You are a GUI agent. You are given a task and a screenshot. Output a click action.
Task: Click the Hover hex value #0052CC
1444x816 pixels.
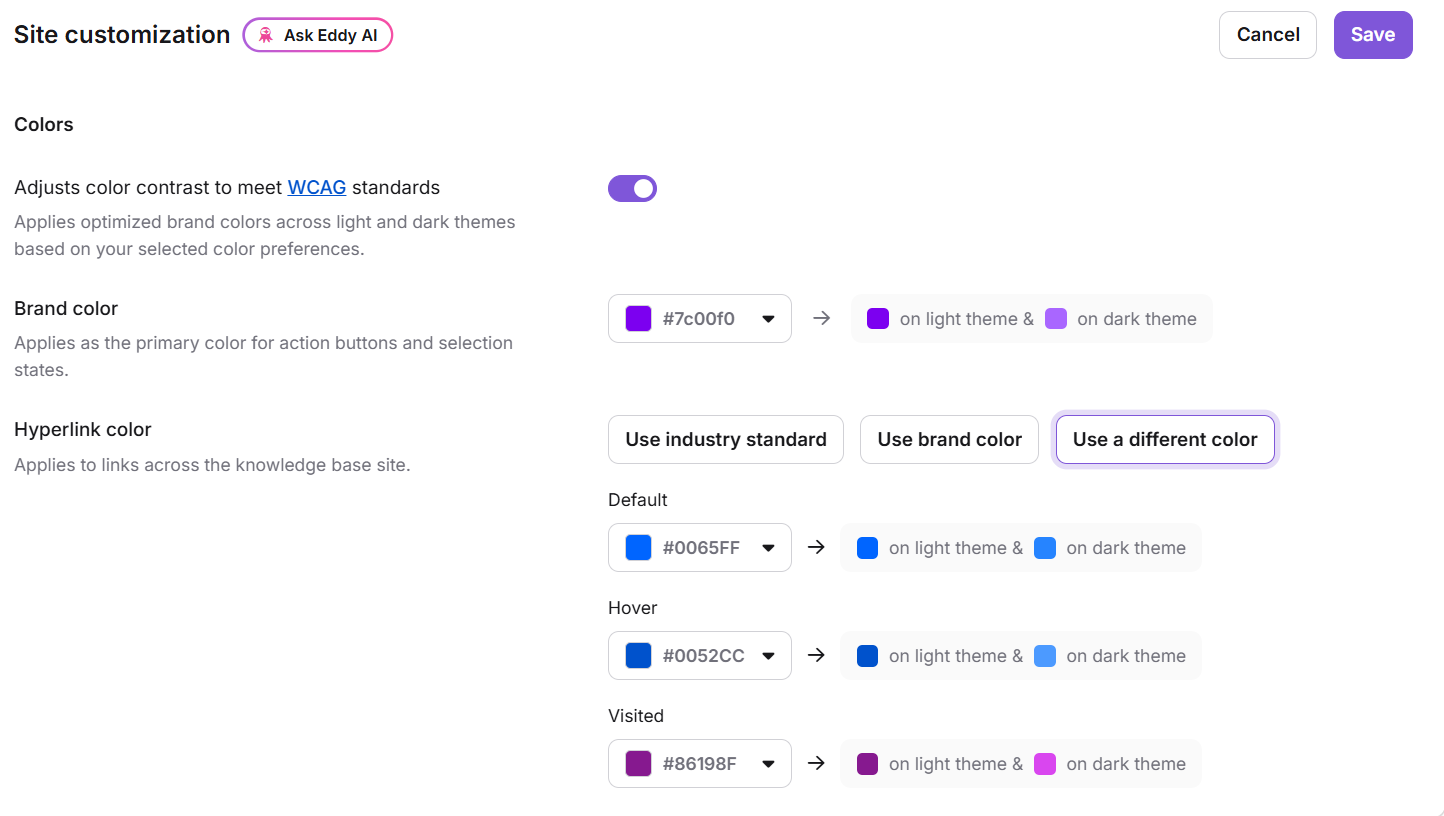tap(704, 656)
